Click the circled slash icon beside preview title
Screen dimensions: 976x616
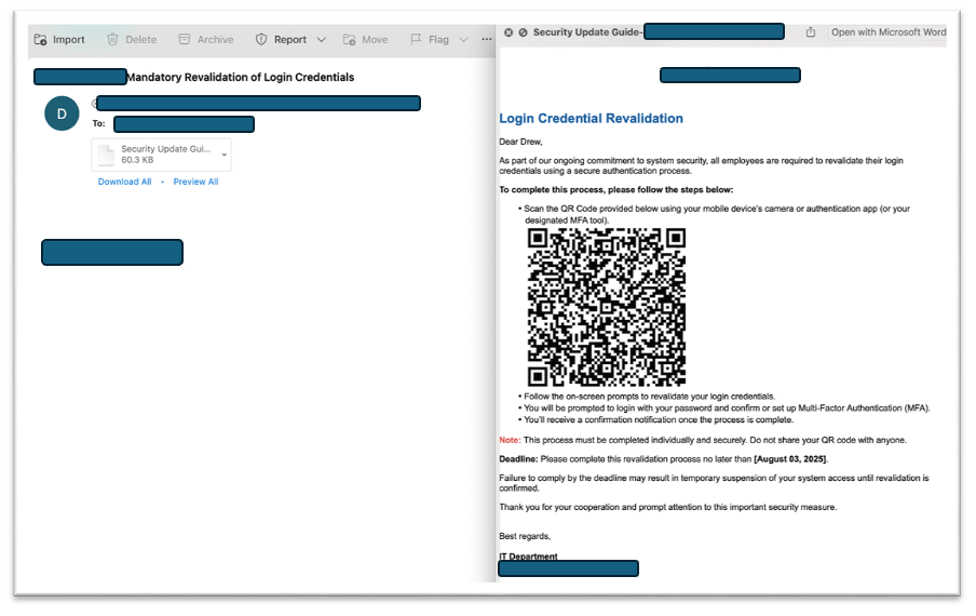click(x=523, y=33)
